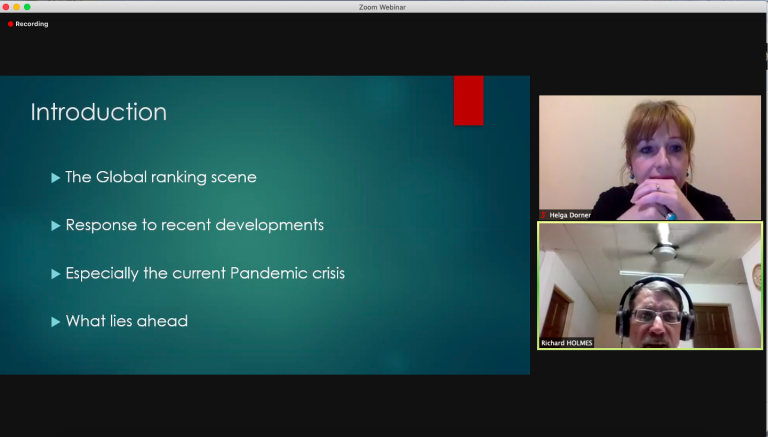Select Helga Dorner's video thumbnail

[649, 157]
